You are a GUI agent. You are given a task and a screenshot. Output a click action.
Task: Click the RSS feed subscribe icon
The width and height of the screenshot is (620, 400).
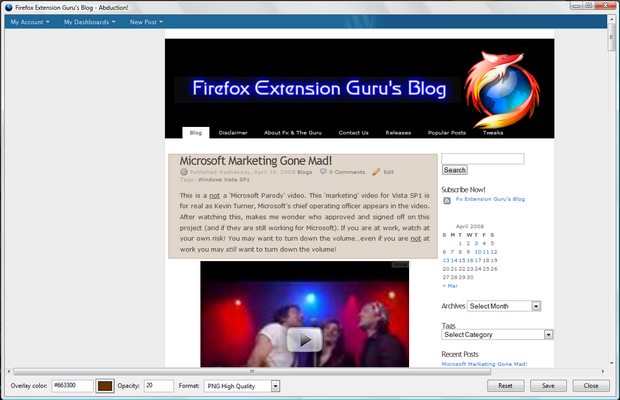point(447,200)
